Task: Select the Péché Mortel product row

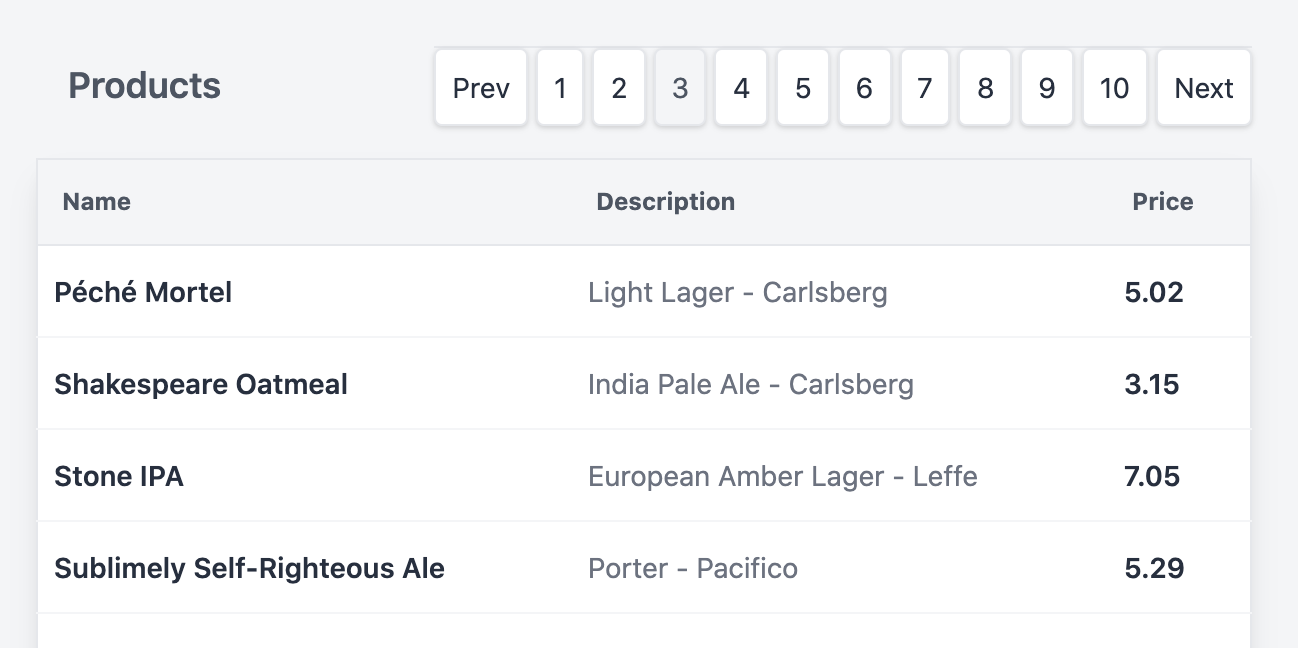Action: 644,292
